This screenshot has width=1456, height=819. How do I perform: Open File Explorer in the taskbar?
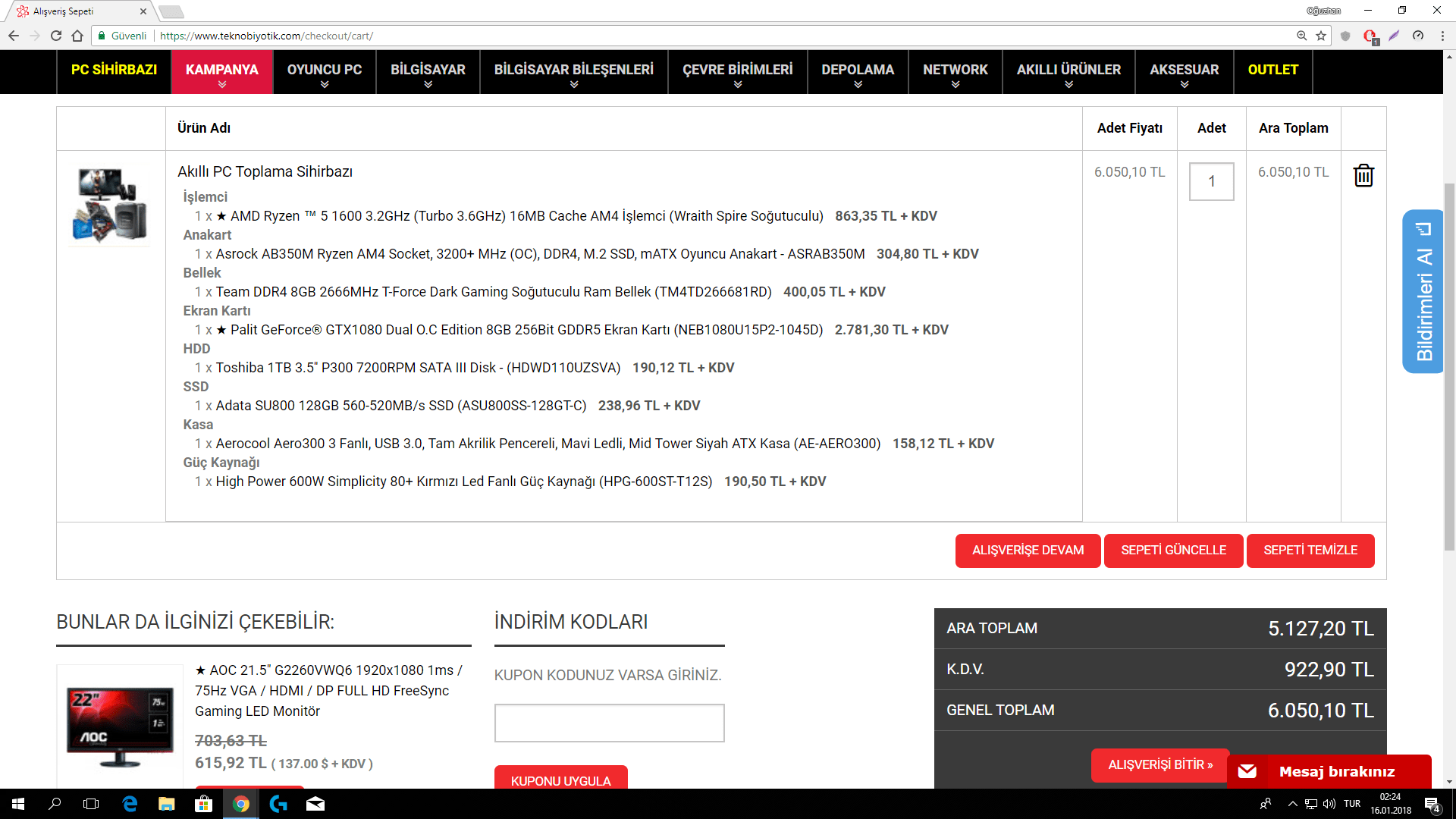(167, 804)
